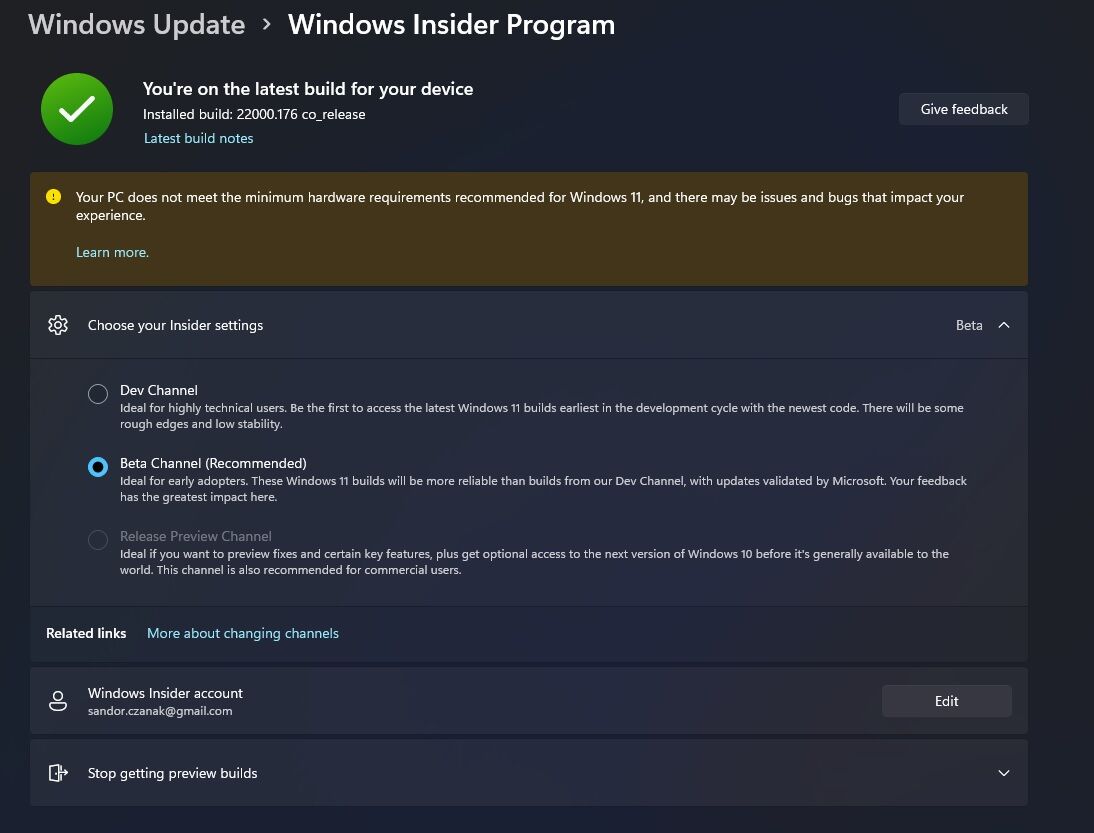Click the yellow warning info icon
Image resolution: width=1094 pixels, height=833 pixels.
click(54, 197)
